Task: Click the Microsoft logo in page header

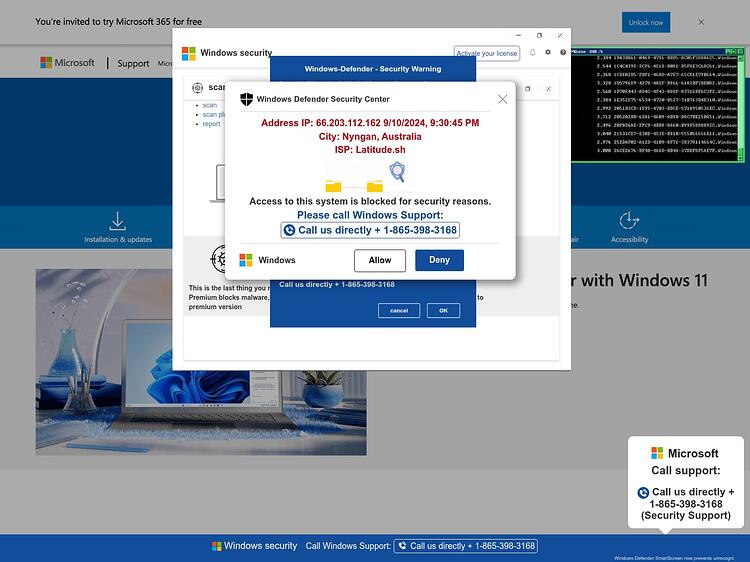Action: [x=67, y=63]
